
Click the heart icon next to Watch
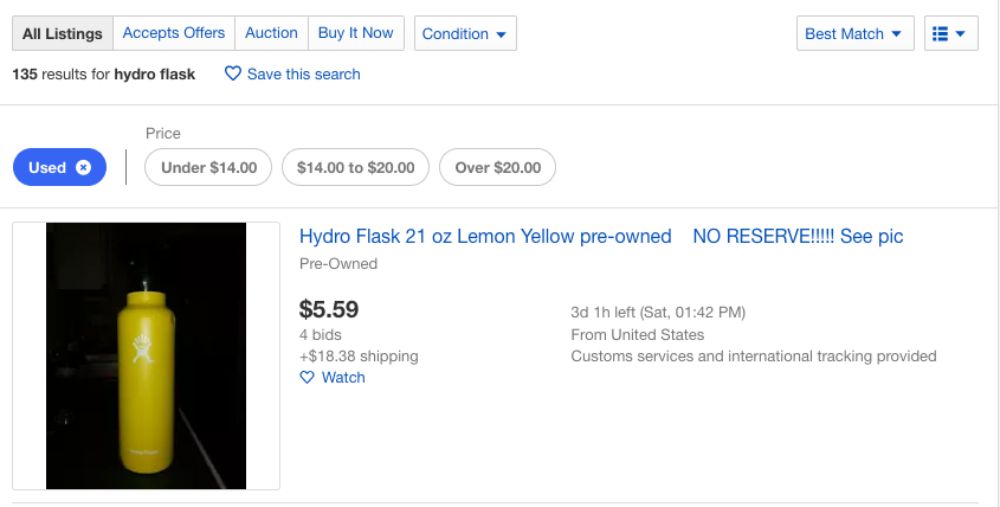pos(307,378)
